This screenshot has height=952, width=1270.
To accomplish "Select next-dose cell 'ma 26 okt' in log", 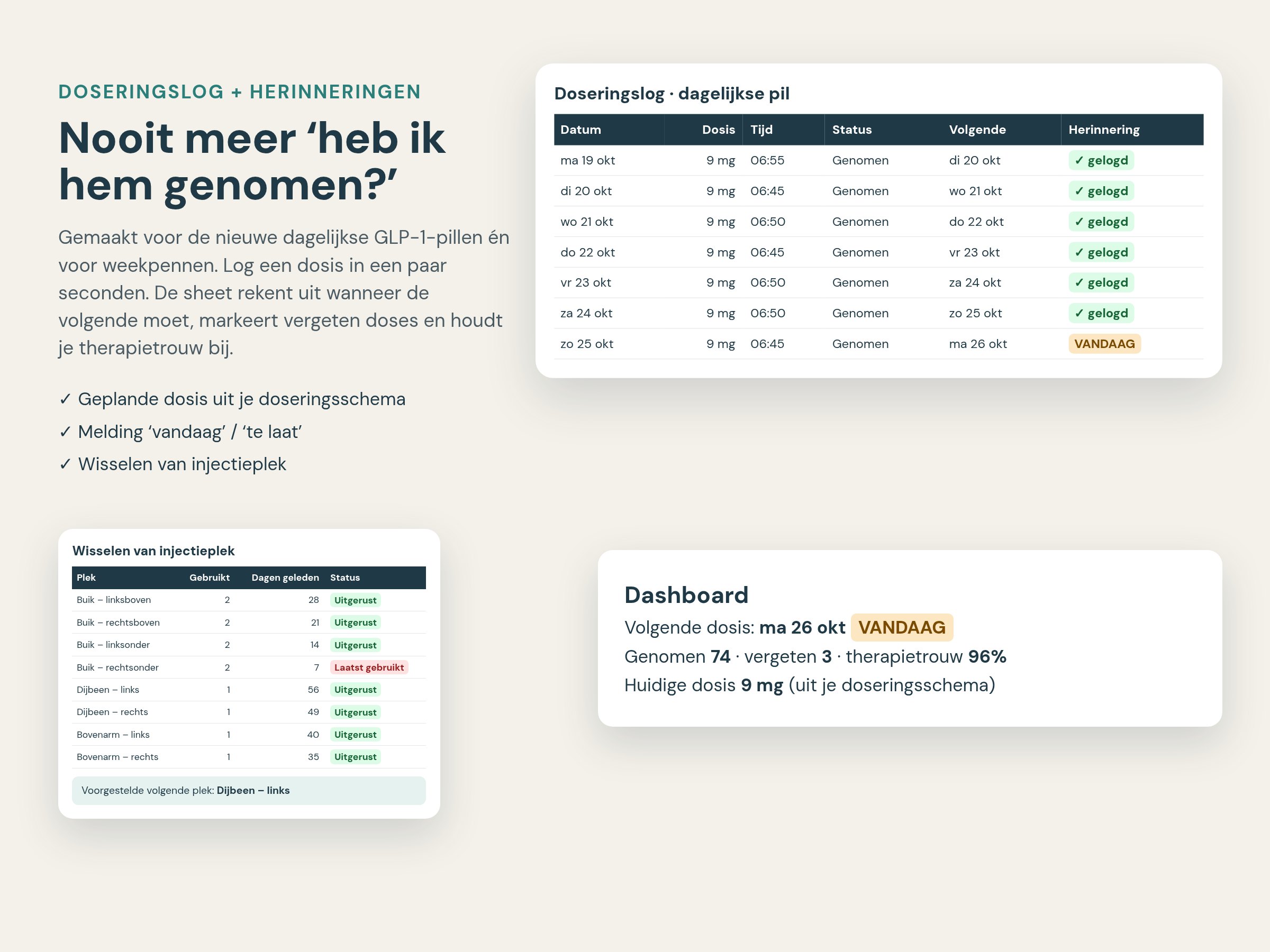I will tap(978, 344).
